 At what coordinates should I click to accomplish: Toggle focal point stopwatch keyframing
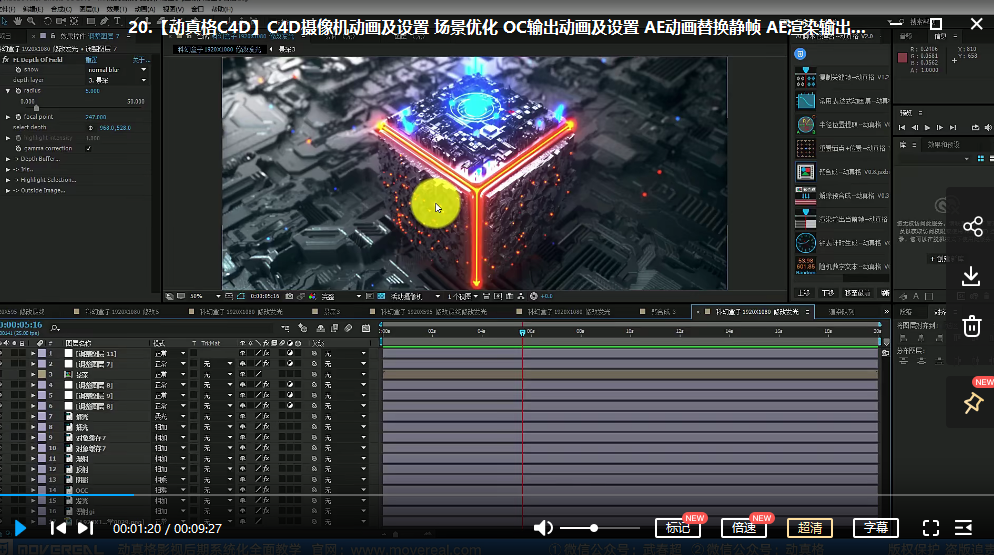pos(18,117)
